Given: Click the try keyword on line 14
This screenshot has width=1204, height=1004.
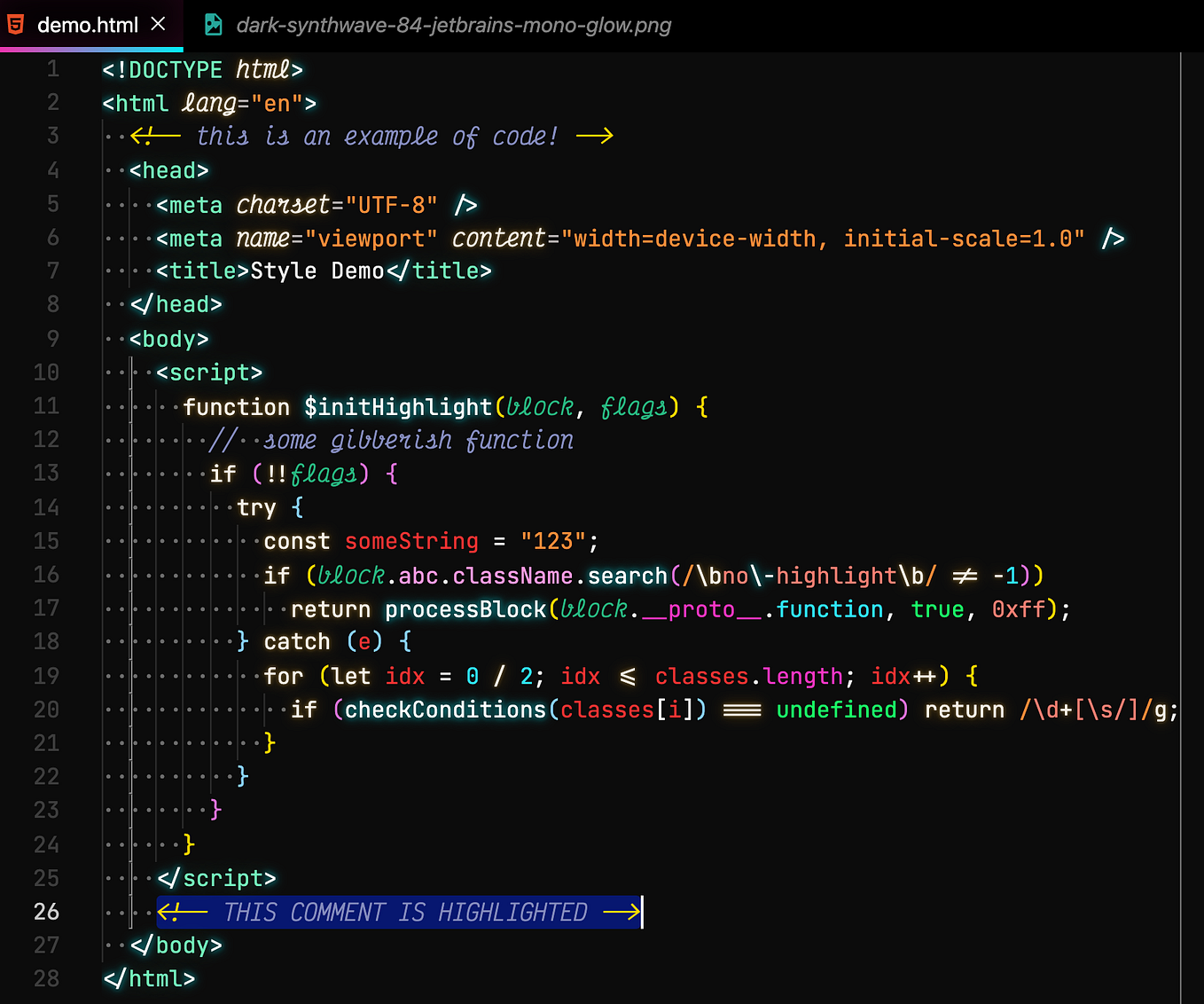Looking at the screenshot, I should click(256, 507).
